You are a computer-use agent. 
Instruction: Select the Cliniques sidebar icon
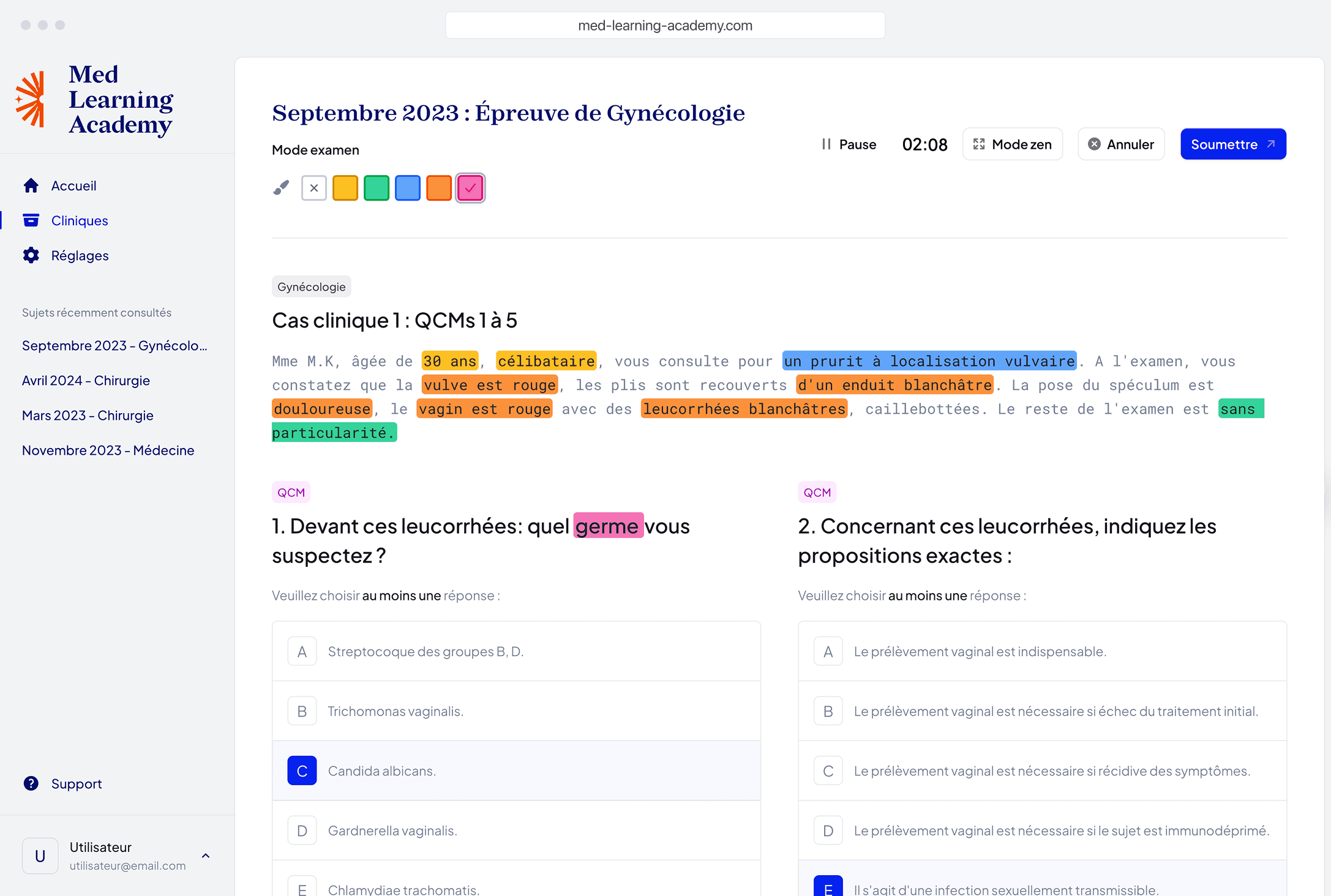[31, 220]
